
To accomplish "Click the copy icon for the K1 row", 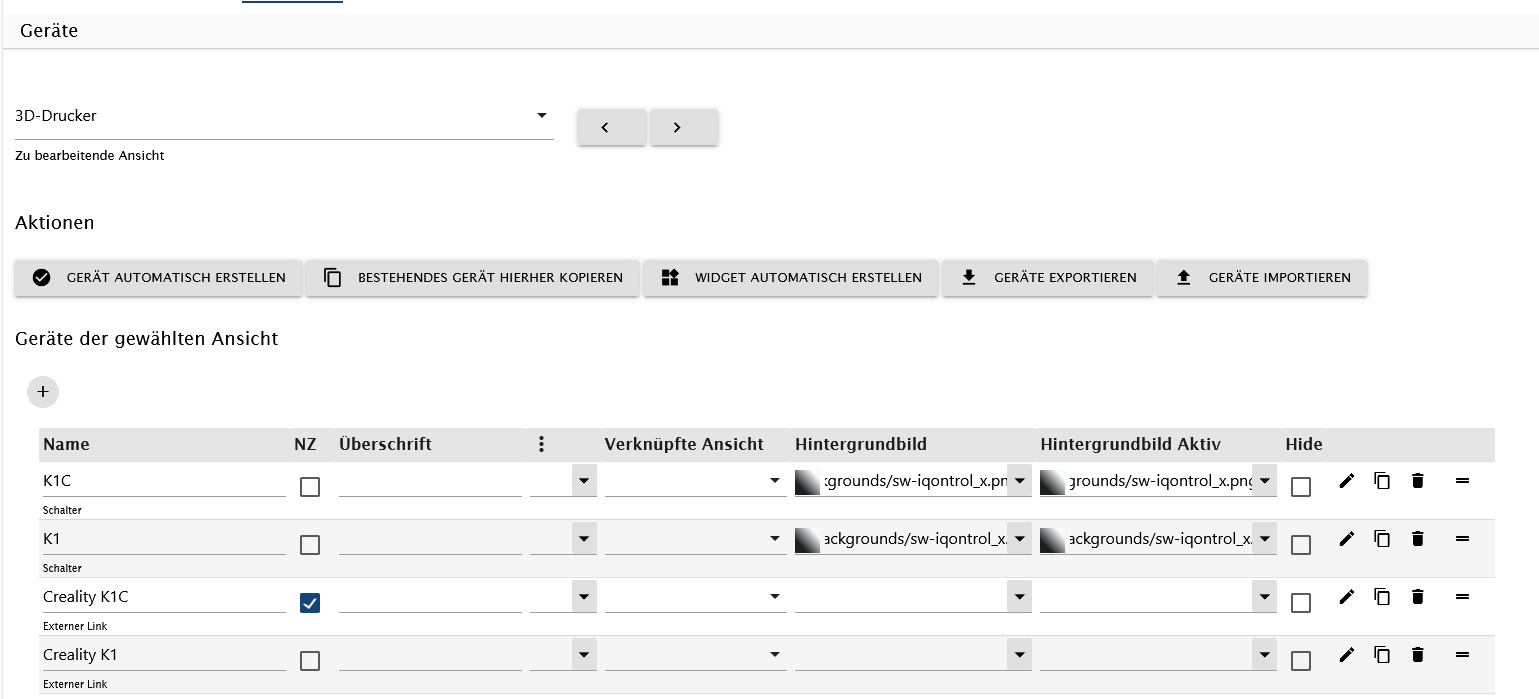I will tap(1382, 539).
